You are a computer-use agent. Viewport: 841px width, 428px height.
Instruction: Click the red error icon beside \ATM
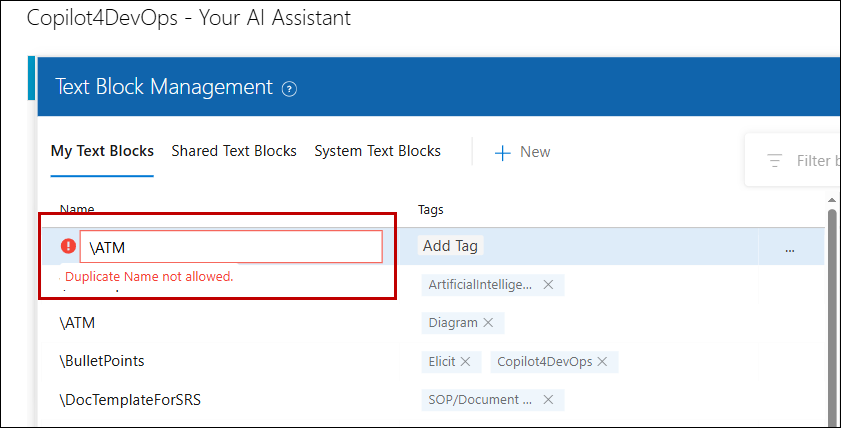pyautogui.click(x=68, y=246)
